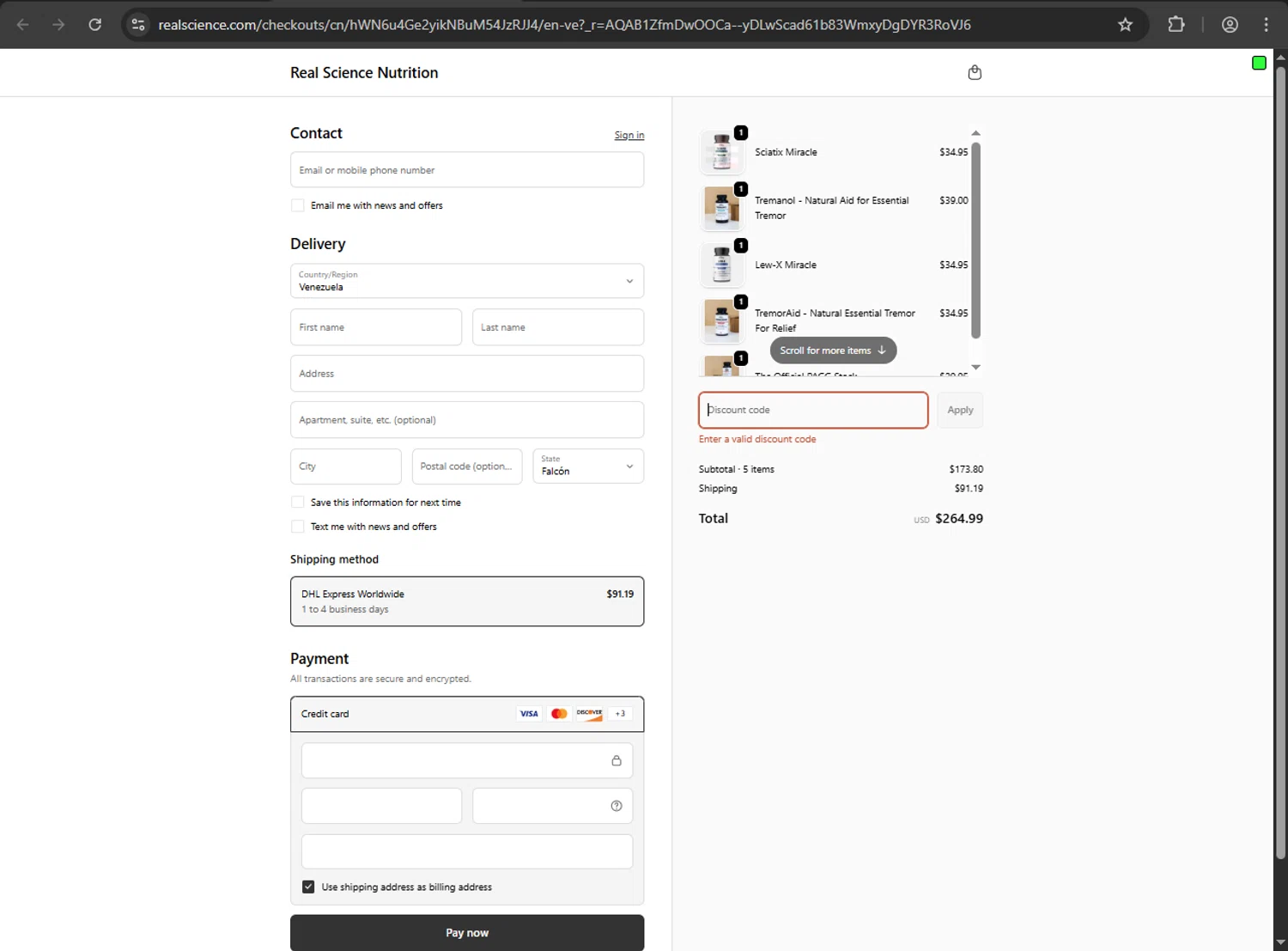Screen dimensions: 1288x951
Task: Open the Country/Region dropdown showing Venezuela
Action: tap(467, 281)
